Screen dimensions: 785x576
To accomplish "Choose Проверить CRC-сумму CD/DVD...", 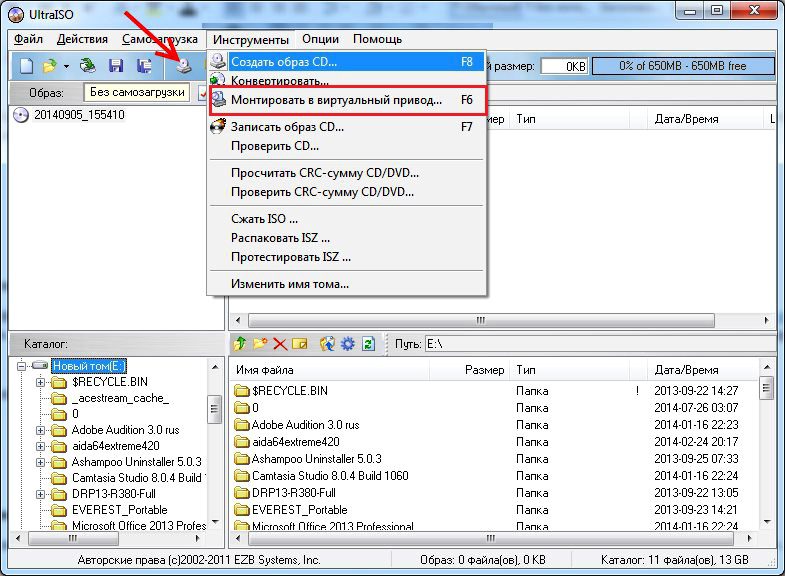I will 347,192.
